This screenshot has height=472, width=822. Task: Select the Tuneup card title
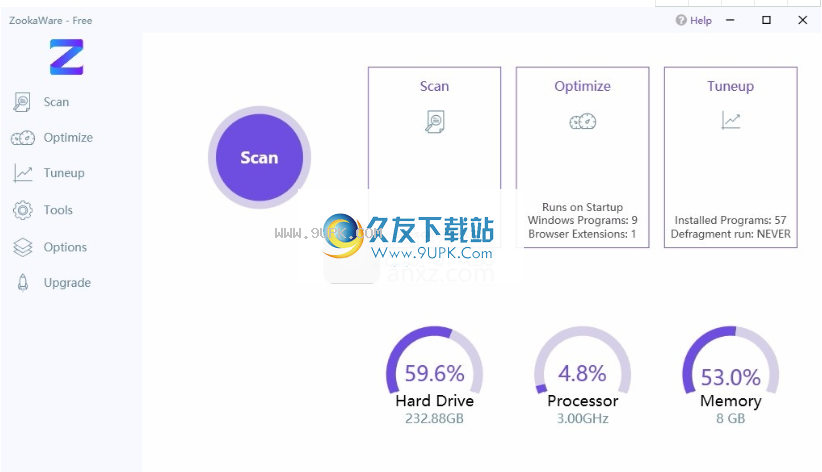[x=731, y=86]
